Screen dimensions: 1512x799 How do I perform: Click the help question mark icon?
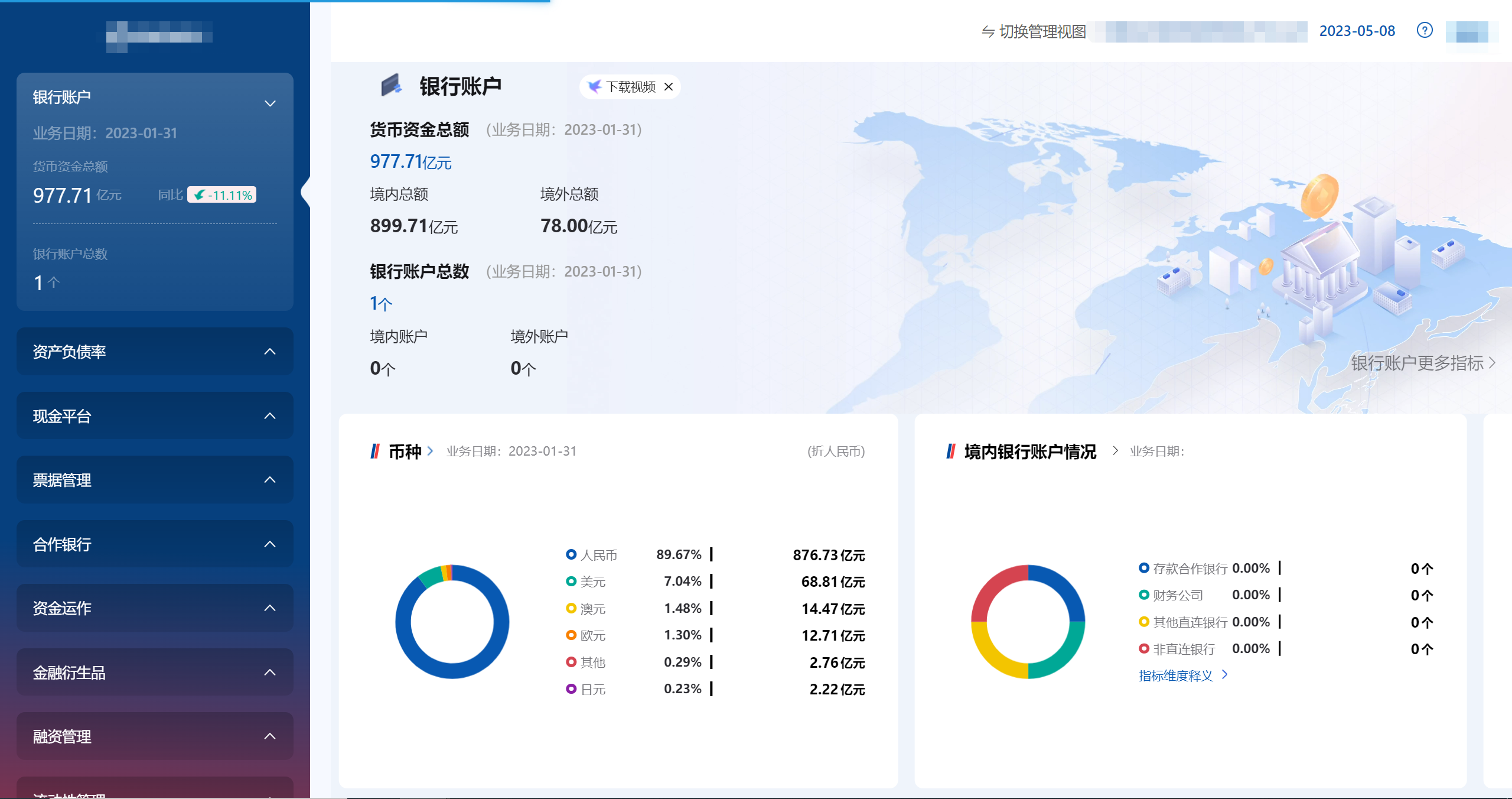coord(1425,30)
